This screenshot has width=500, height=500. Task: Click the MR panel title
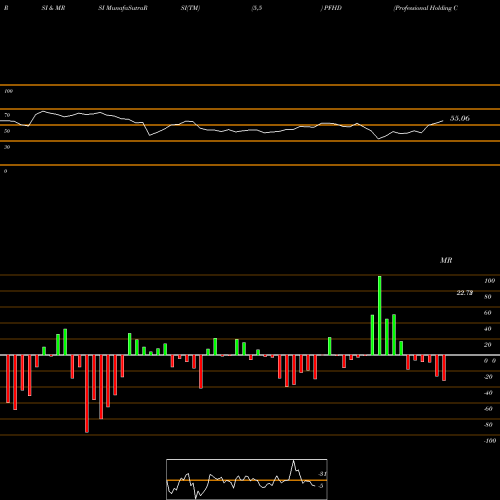[446, 260]
